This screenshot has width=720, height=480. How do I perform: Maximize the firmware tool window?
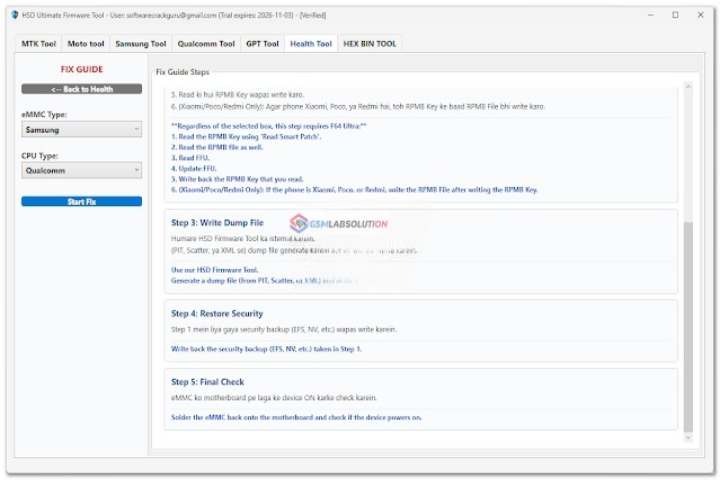click(675, 15)
